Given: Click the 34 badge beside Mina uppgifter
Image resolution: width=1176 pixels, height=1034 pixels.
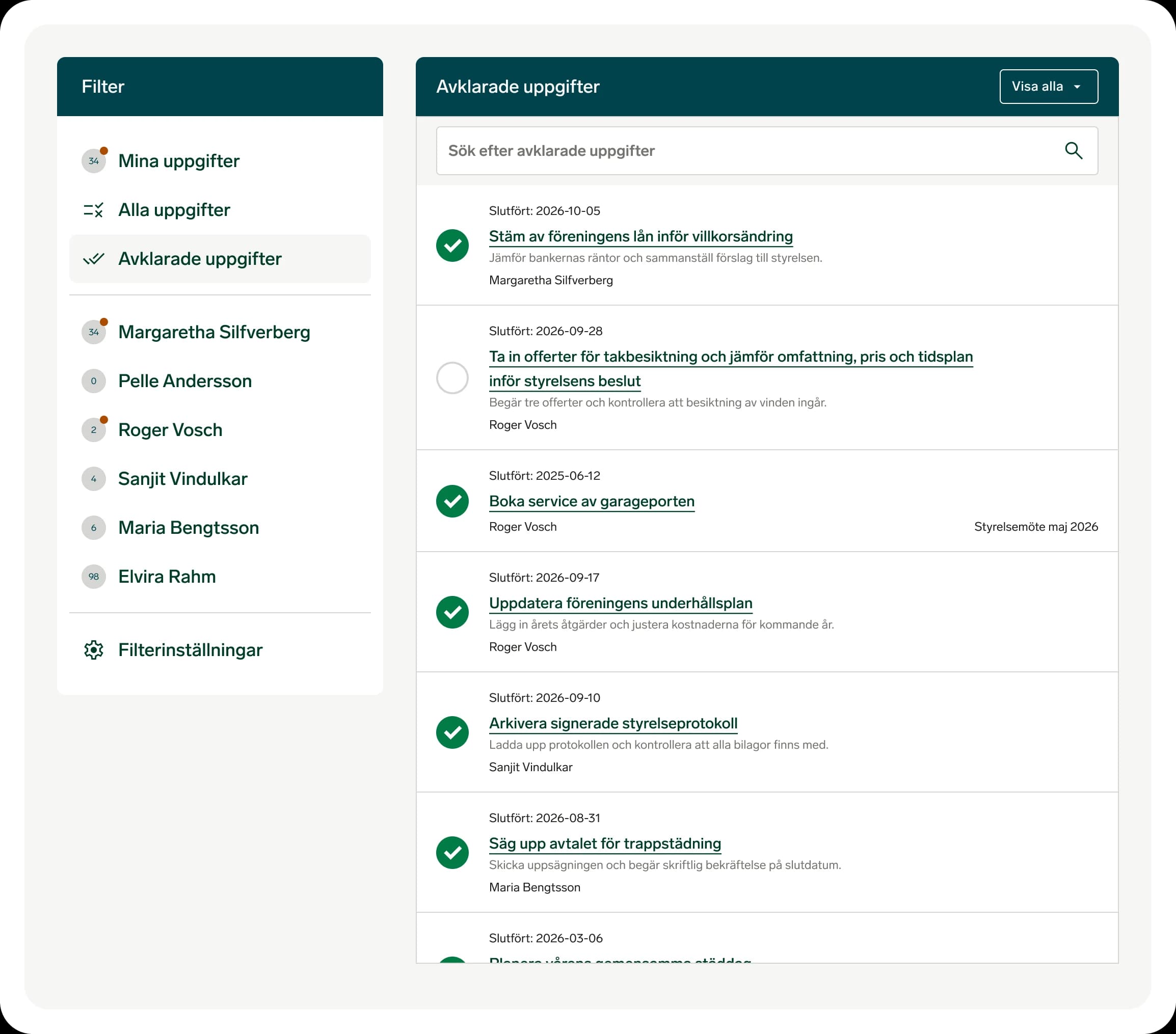Looking at the screenshot, I should click(x=93, y=161).
